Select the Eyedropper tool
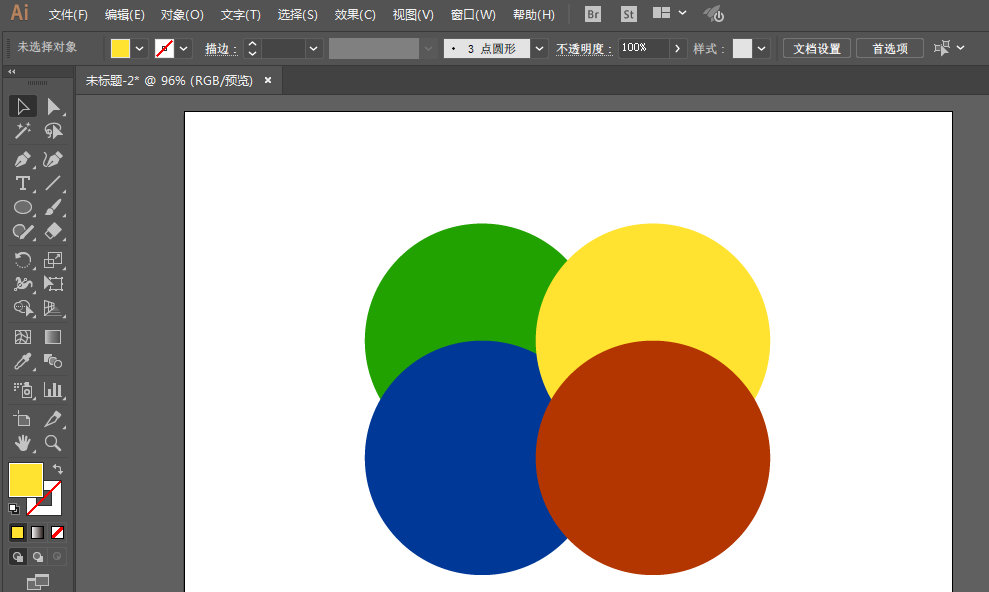The width and height of the screenshot is (989, 592). click(23, 361)
